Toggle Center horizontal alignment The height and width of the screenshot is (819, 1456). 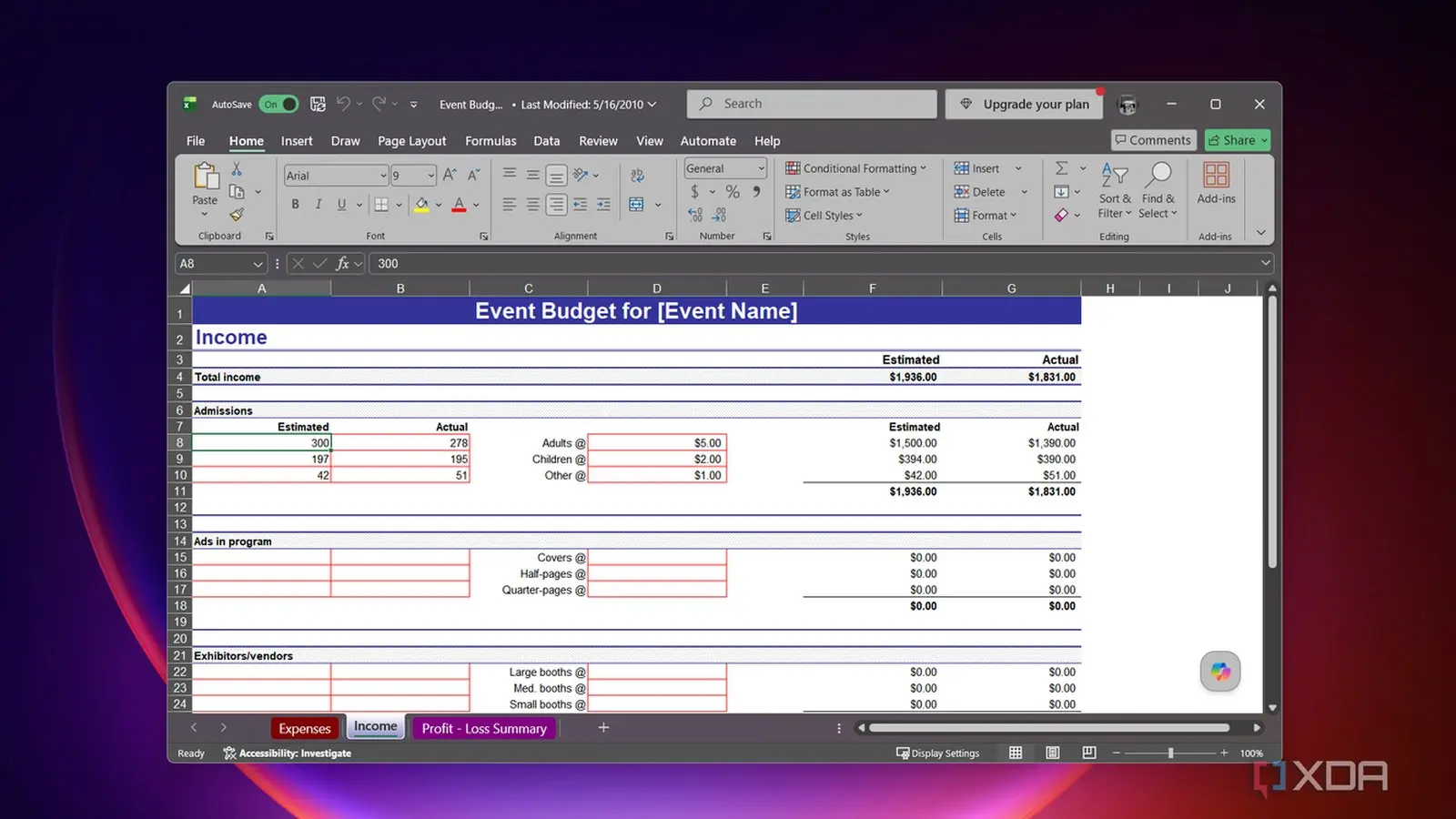click(532, 204)
